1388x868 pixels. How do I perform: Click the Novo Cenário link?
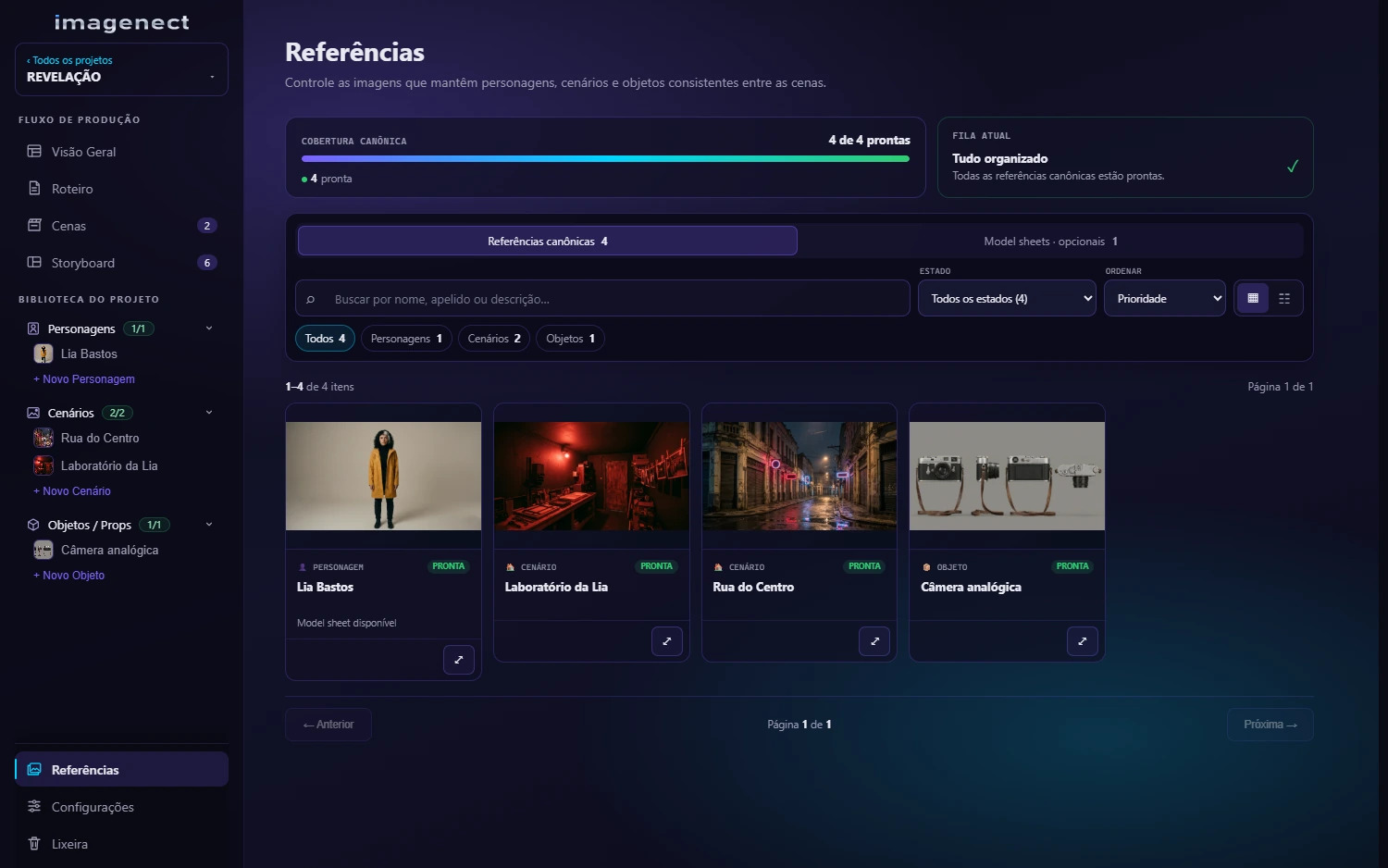tap(72, 491)
